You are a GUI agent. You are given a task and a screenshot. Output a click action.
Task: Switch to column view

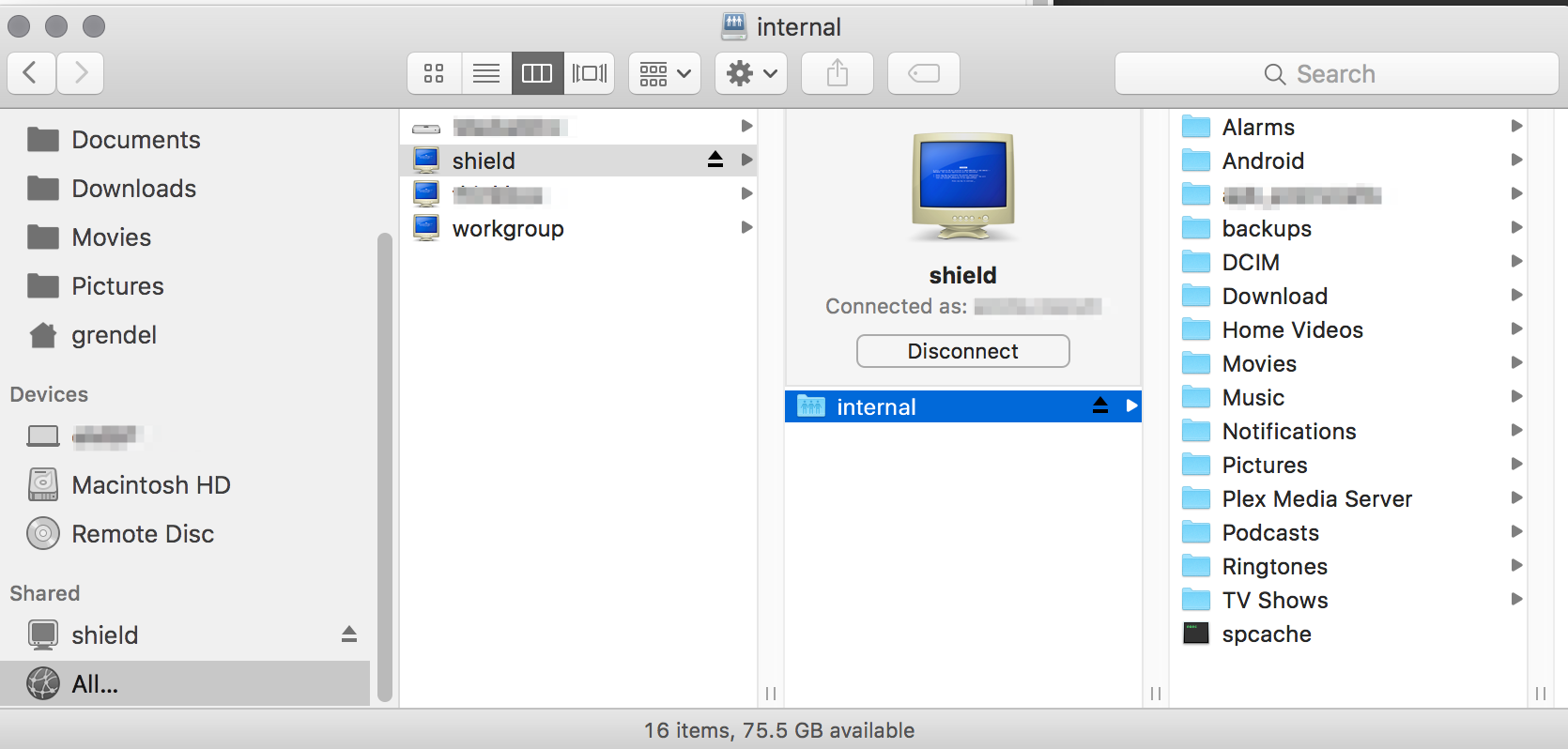click(x=537, y=73)
